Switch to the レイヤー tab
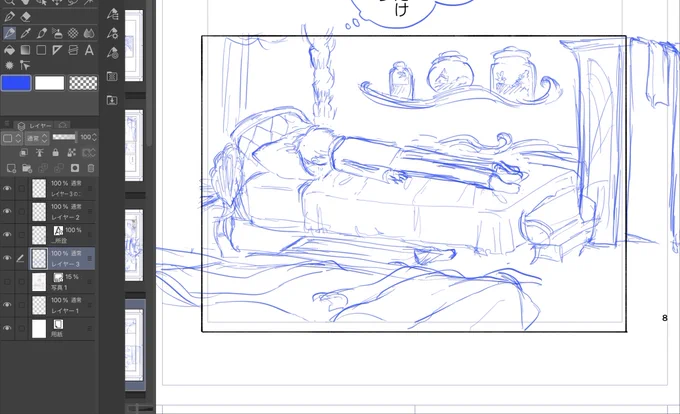This screenshot has width=680, height=414. coord(36,126)
